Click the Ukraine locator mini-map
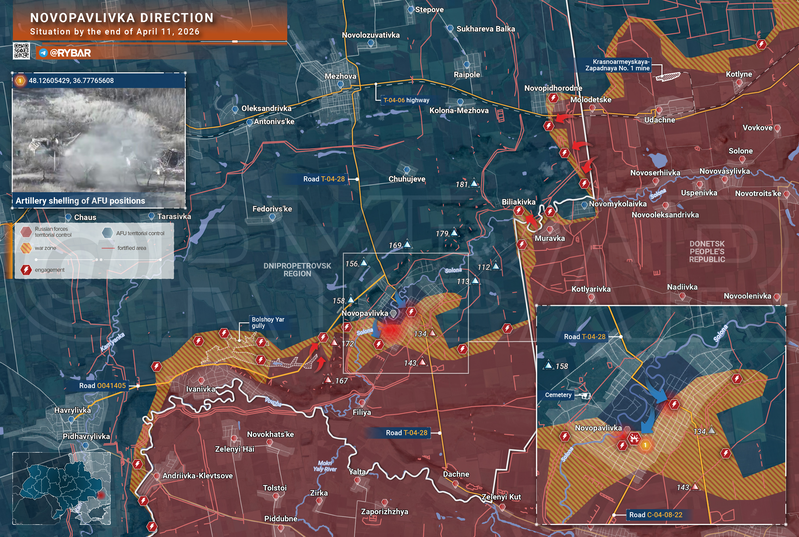 tap(62, 489)
